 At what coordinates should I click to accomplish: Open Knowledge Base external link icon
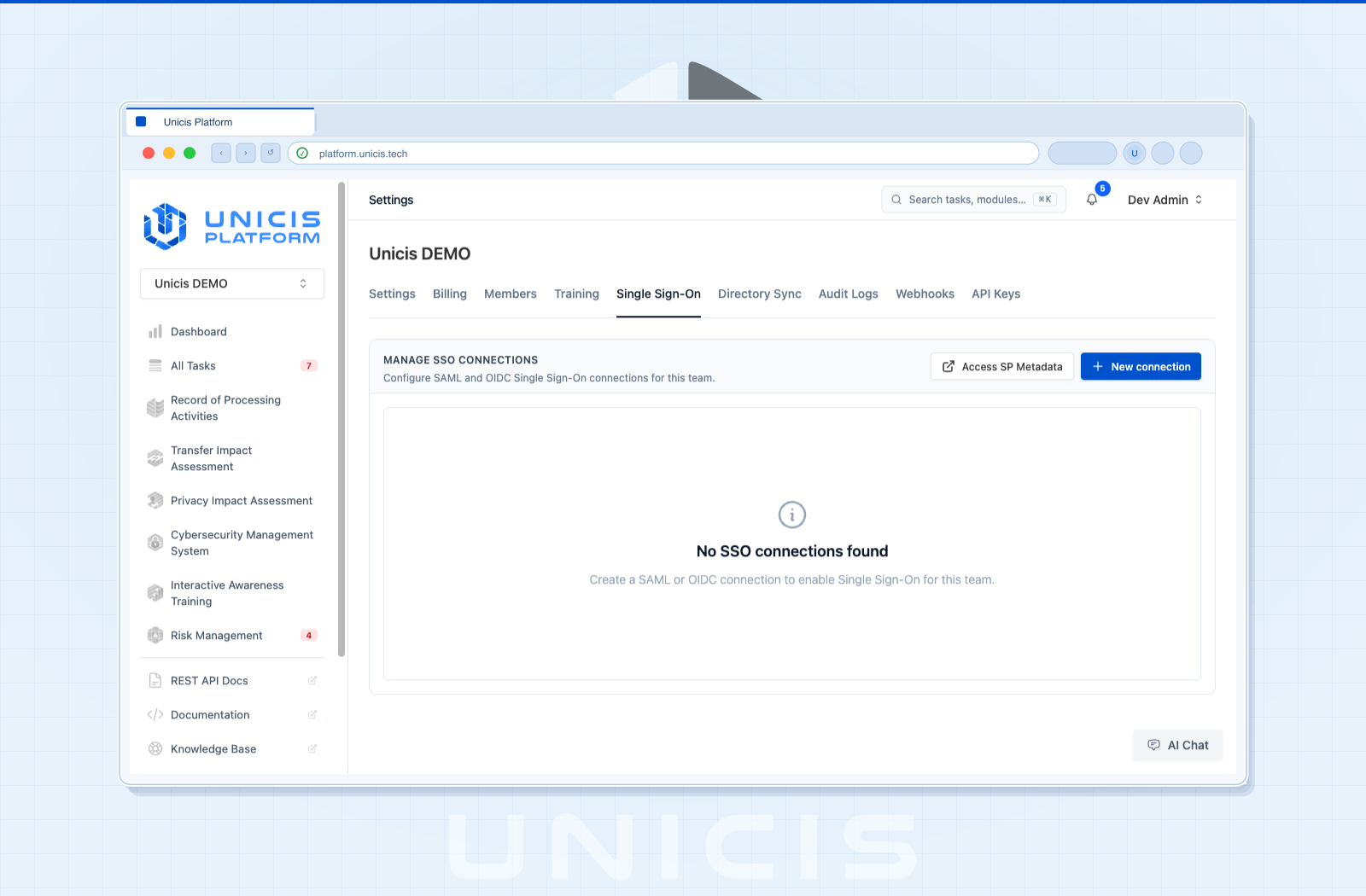(x=312, y=749)
